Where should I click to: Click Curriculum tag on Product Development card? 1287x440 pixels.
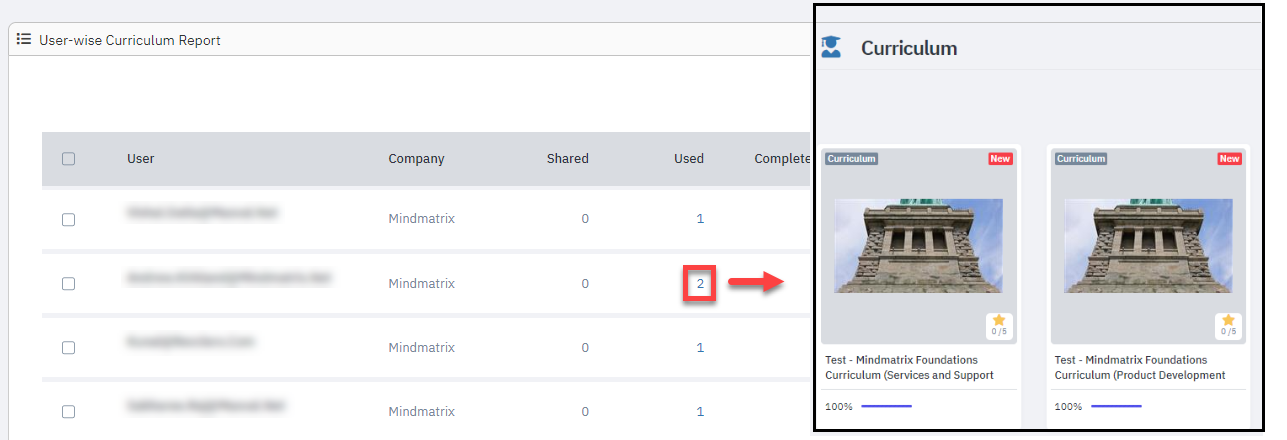[1082, 159]
